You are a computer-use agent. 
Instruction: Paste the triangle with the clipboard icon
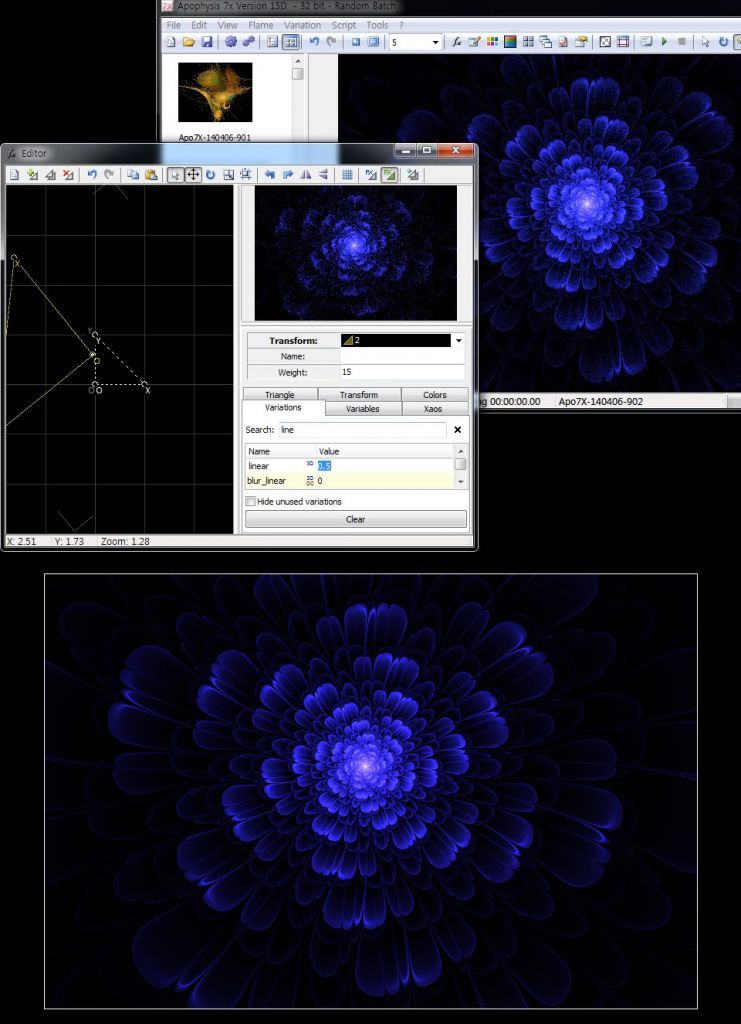point(151,174)
